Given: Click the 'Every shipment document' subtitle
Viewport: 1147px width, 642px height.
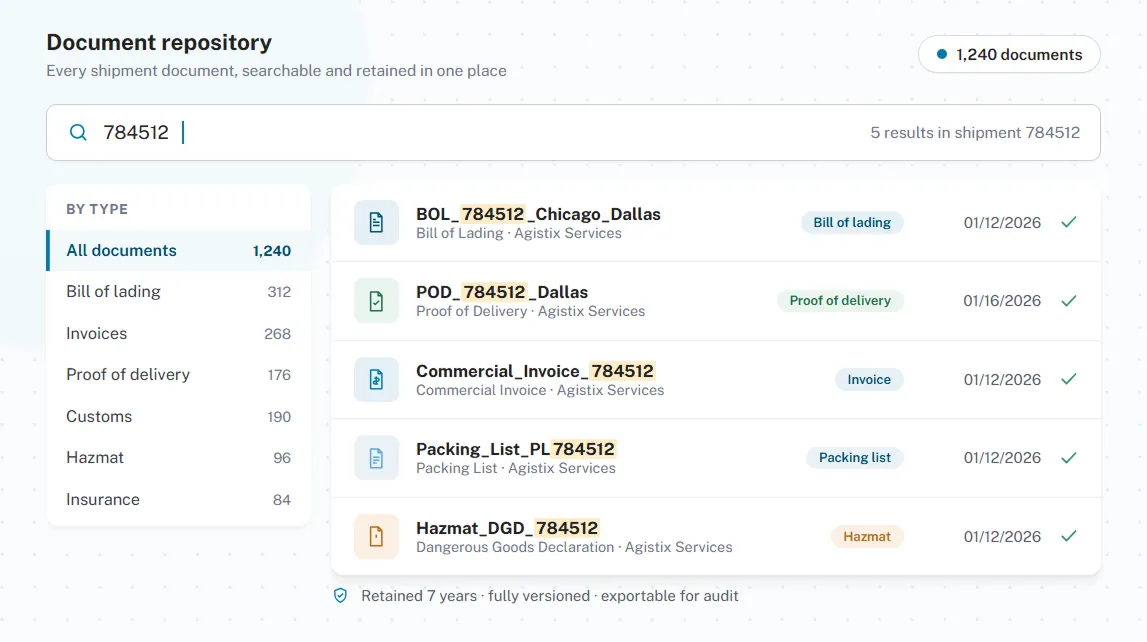Looking at the screenshot, I should click(x=277, y=71).
